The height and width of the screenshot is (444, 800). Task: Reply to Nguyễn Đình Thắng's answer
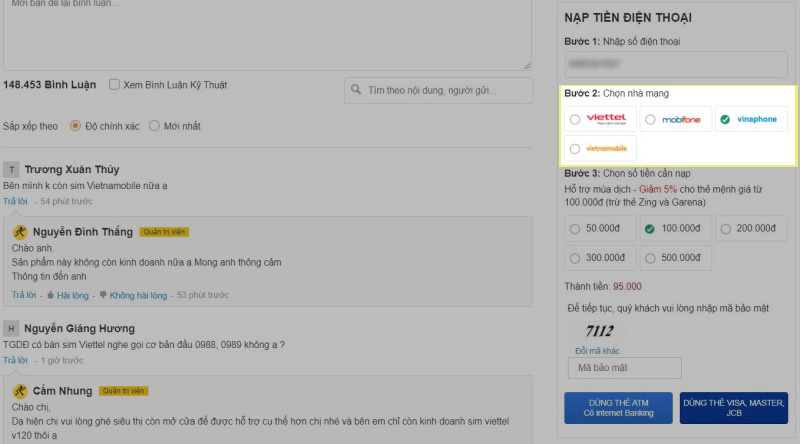point(24,295)
